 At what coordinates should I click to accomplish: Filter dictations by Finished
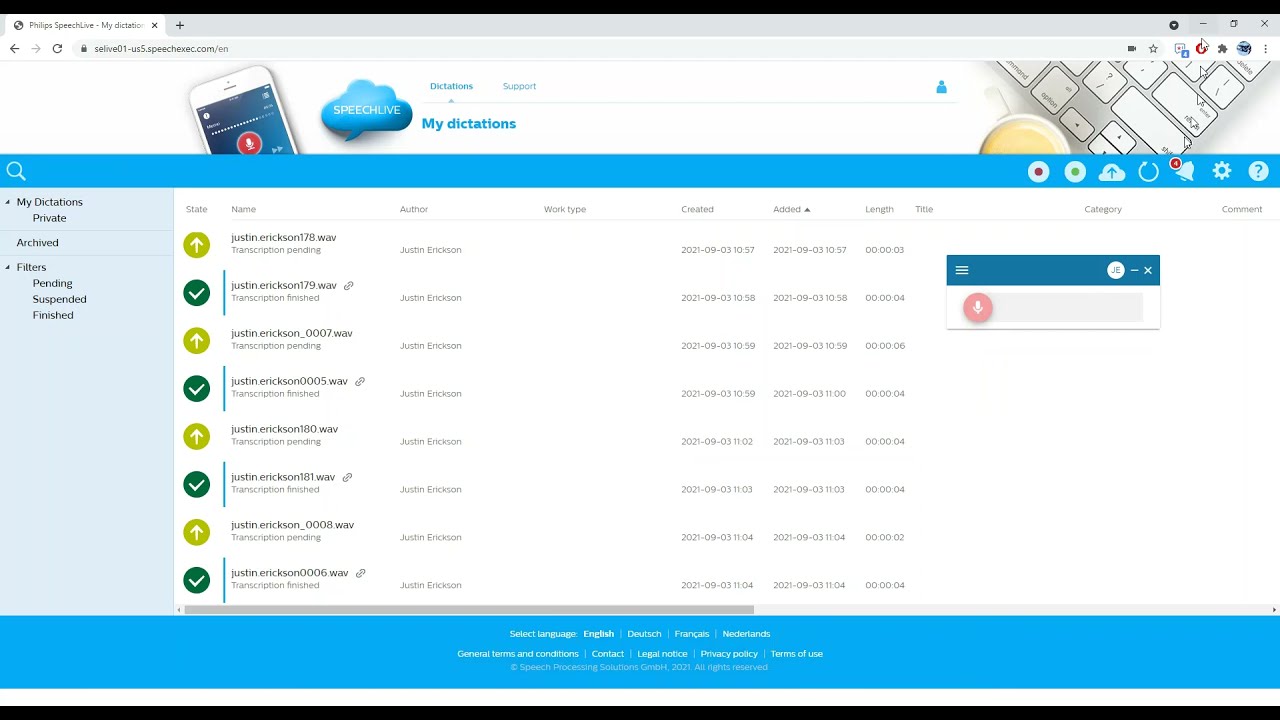point(53,315)
